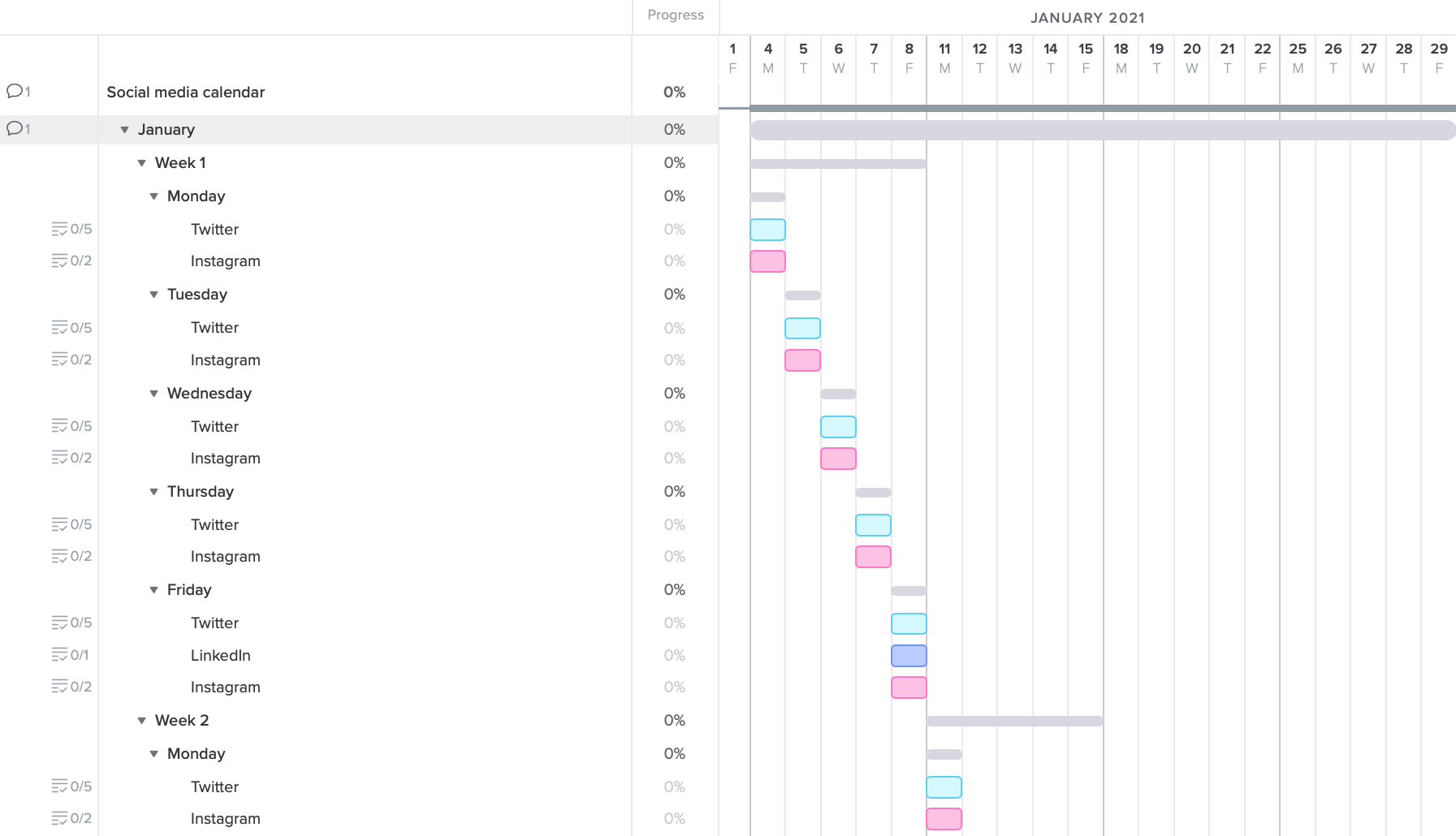Viewport: 1456px width, 836px height.
Task: Collapse the Monday group under Week 1
Action: pos(153,196)
